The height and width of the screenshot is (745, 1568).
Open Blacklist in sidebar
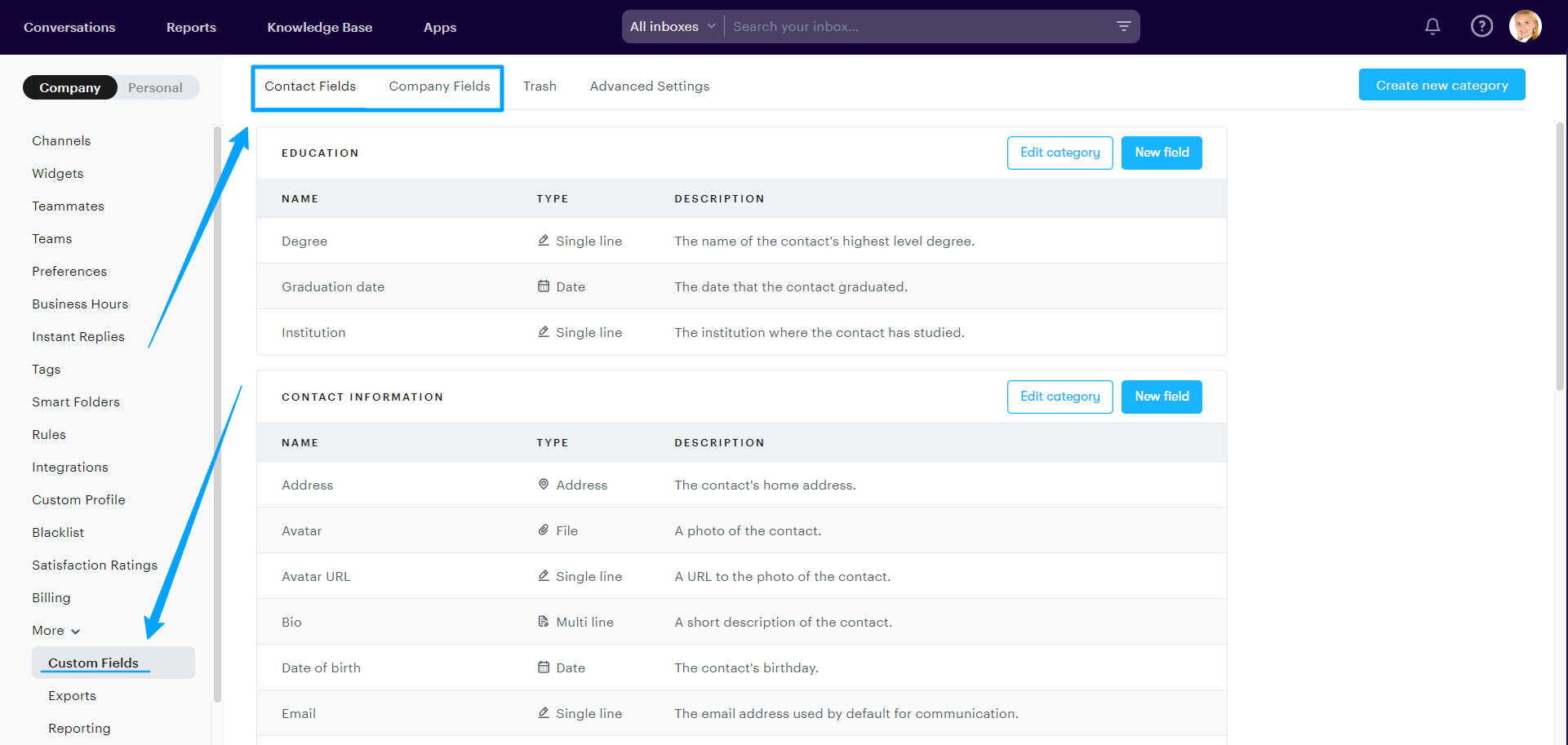tap(58, 532)
